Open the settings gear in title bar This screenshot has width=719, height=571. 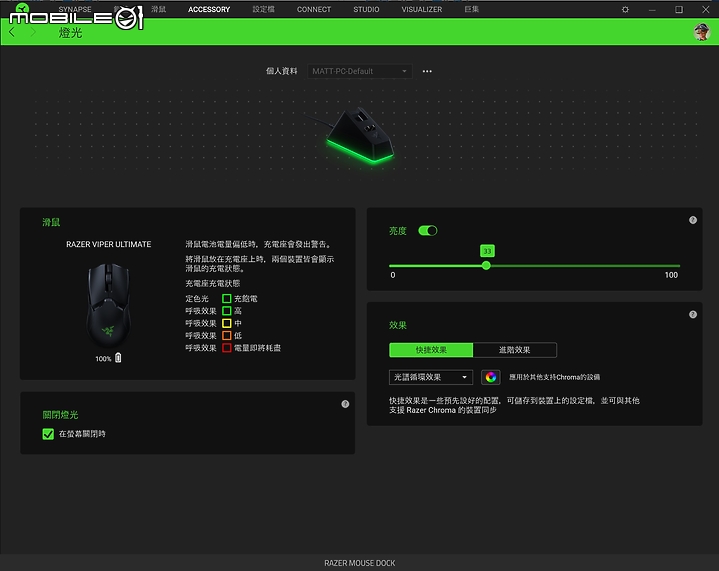[625, 9]
